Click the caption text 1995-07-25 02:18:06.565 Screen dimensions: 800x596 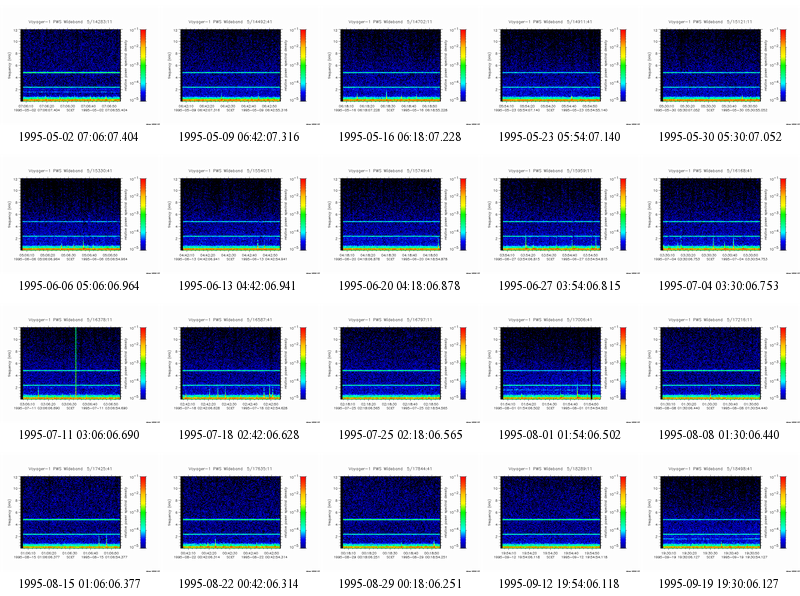[x=401, y=435]
